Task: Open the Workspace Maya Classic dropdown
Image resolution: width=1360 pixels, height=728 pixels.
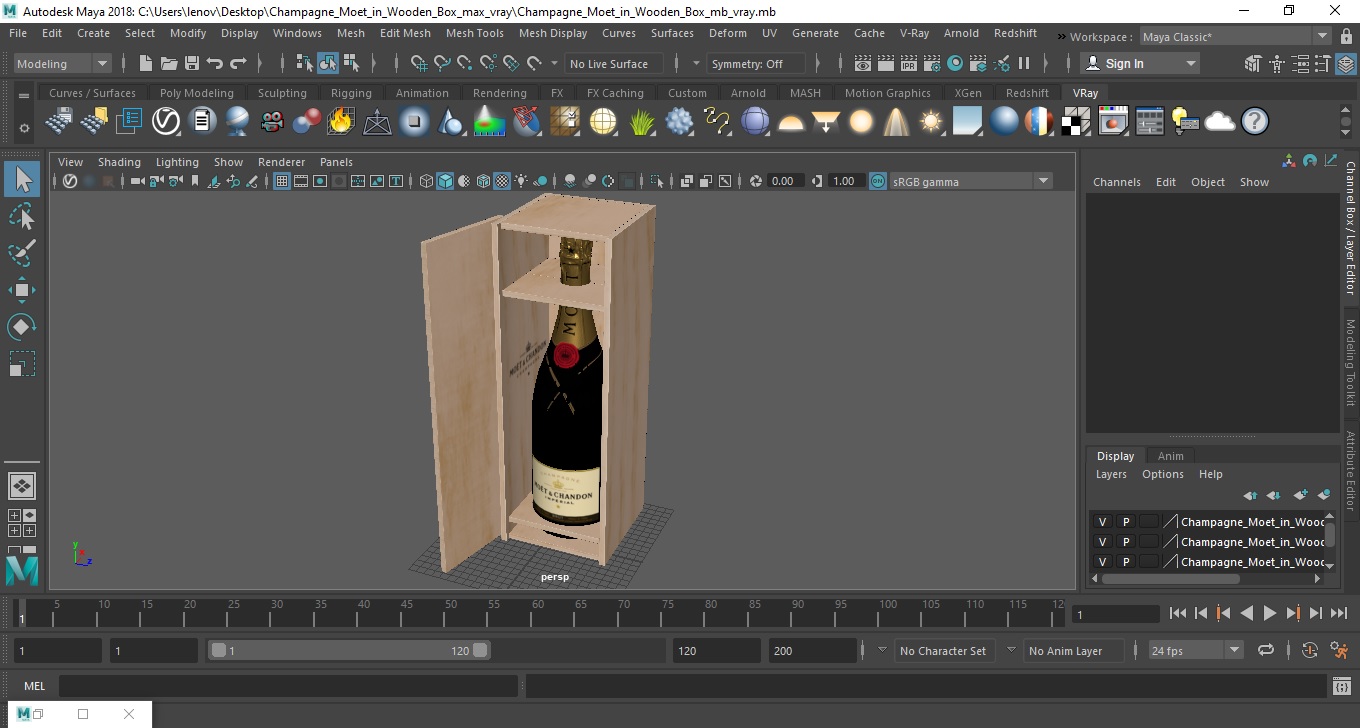Action: [1236, 37]
